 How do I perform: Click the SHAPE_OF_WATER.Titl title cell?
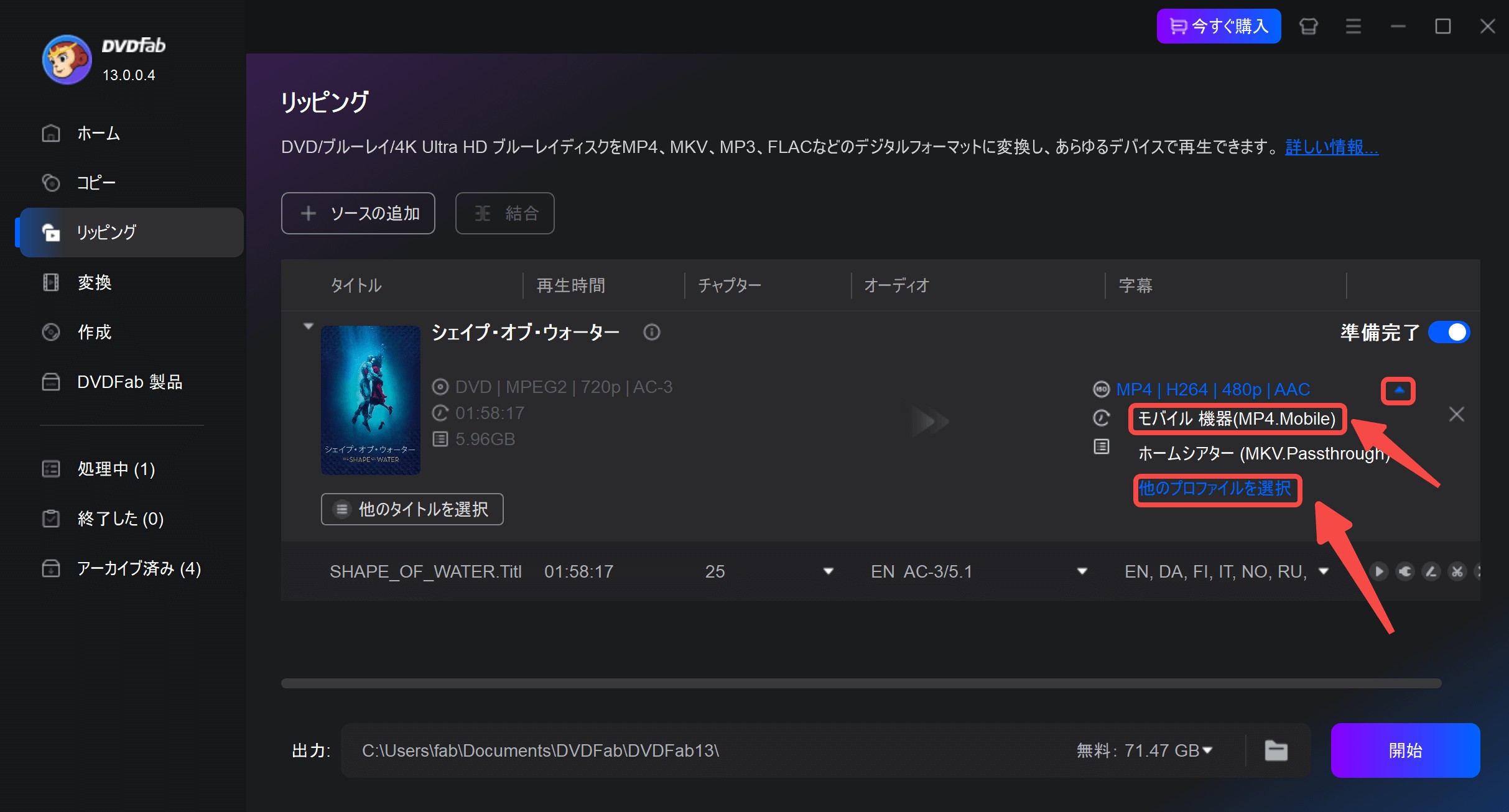425,571
